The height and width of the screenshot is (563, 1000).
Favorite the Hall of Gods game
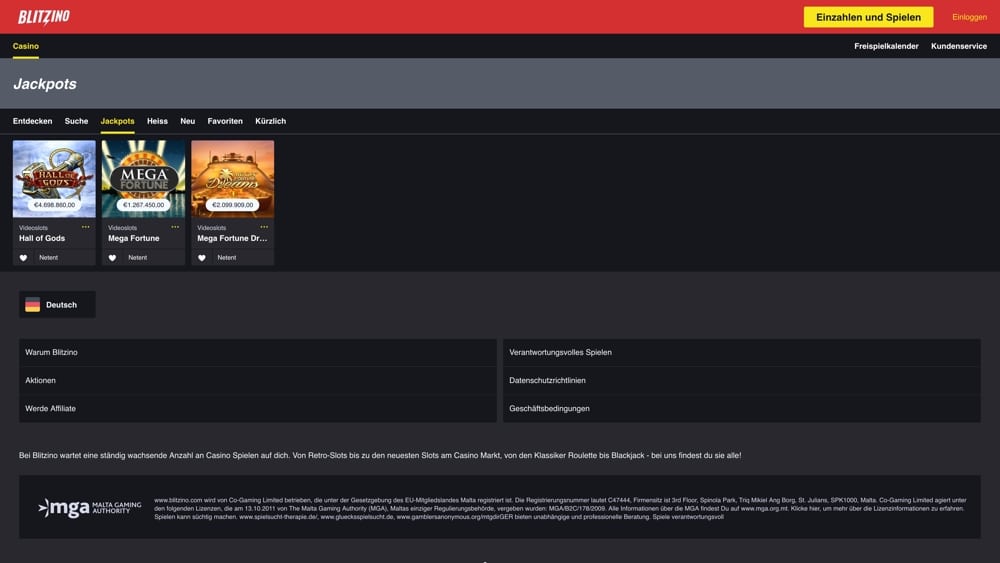tap(24, 258)
